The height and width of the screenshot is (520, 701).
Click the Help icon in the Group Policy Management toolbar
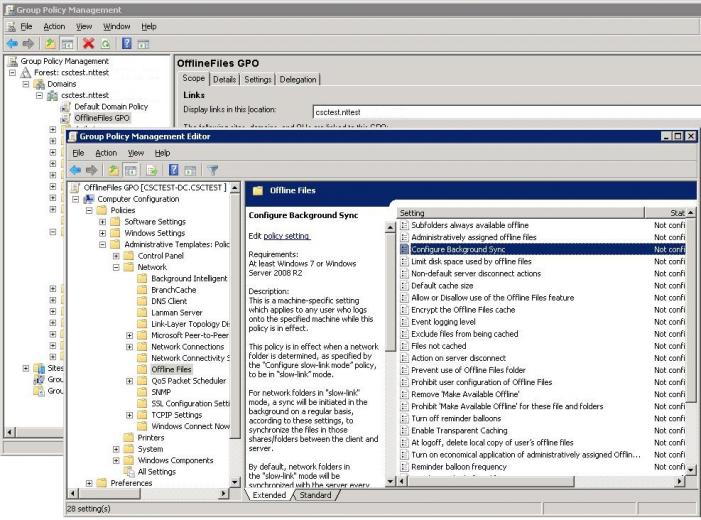(x=127, y=43)
